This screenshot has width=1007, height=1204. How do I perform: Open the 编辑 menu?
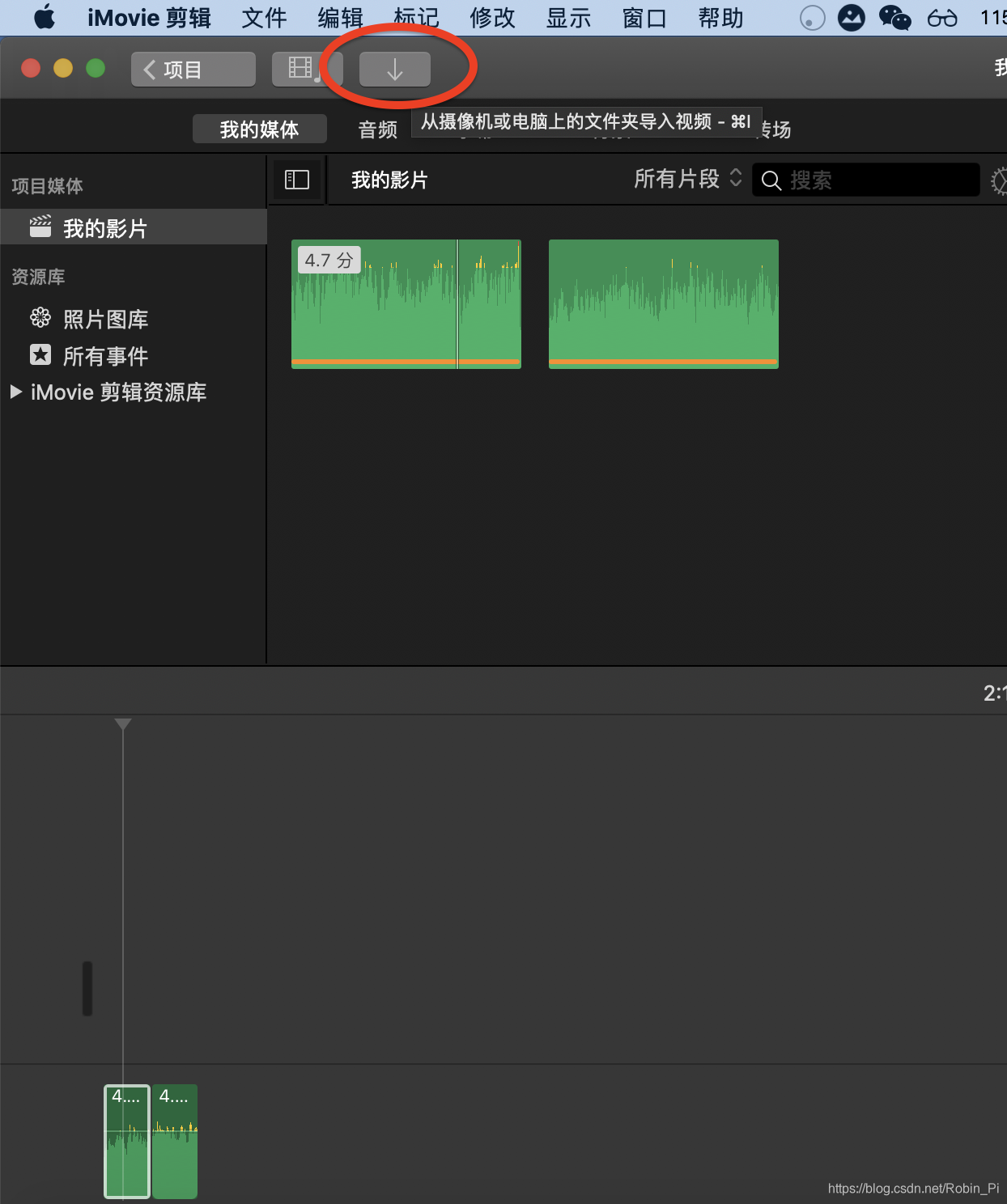[340, 18]
